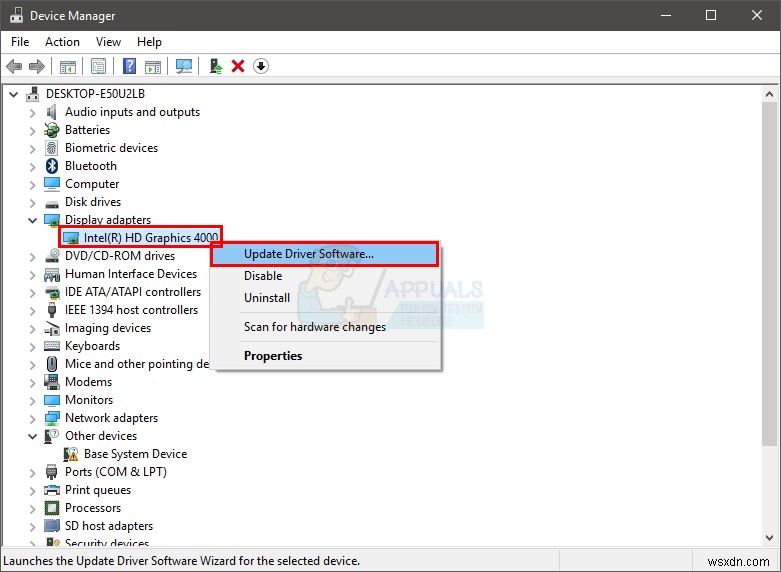Screen dimensions: 781x572
Task: Expand the Bluetooth category chevron
Action: 32,167
